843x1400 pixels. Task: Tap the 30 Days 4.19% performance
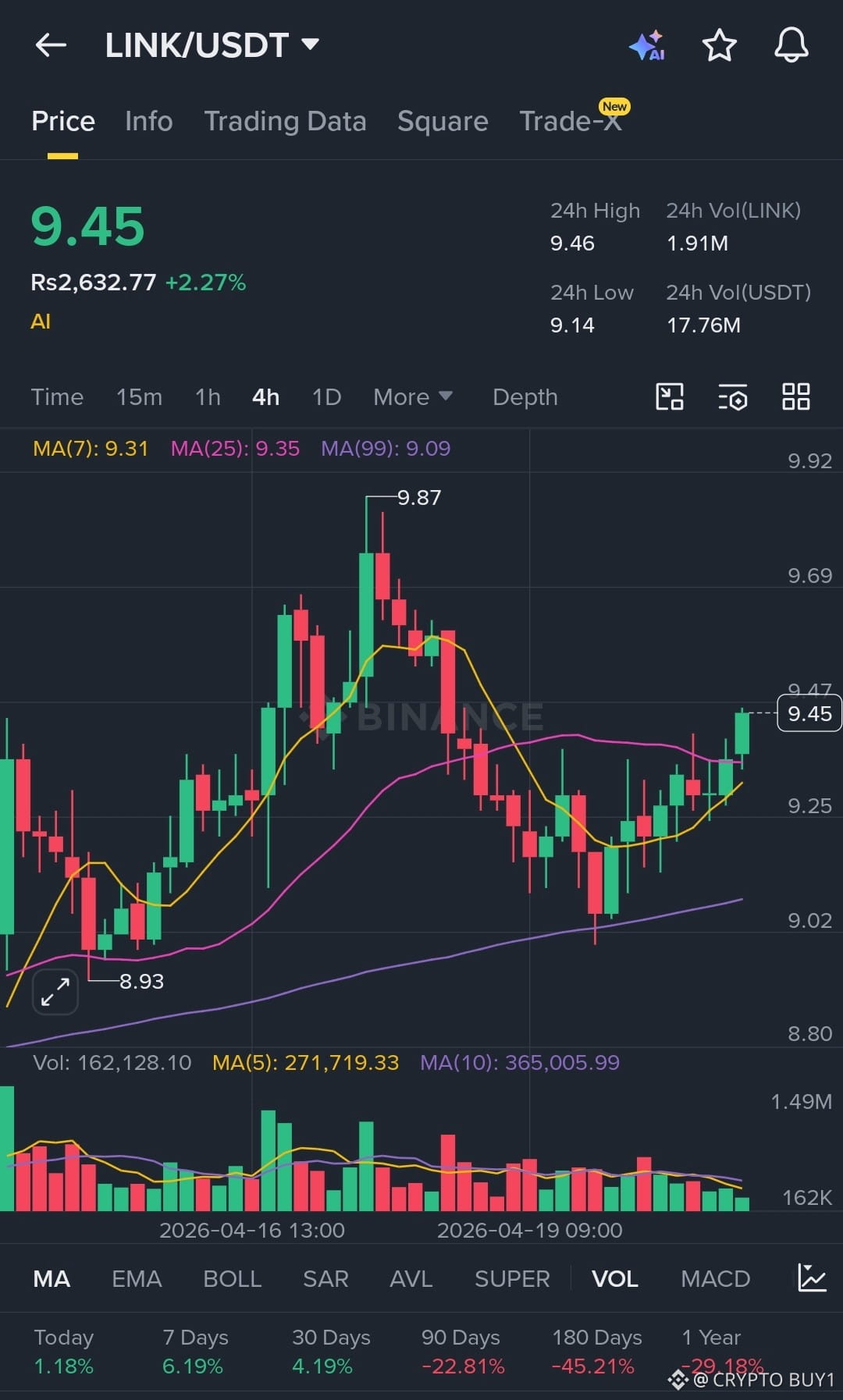click(x=331, y=1352)
